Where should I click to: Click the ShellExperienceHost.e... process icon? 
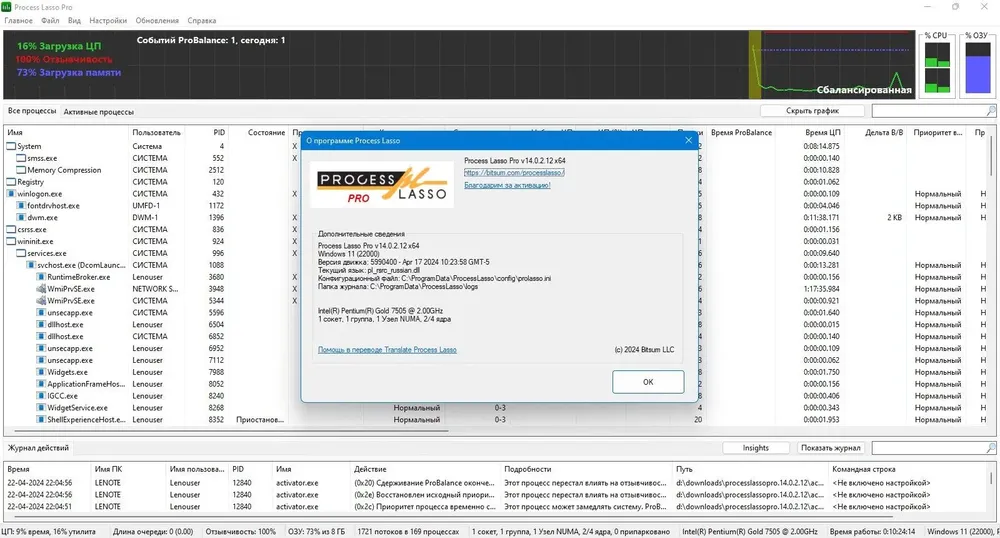[x=41, y=420]
